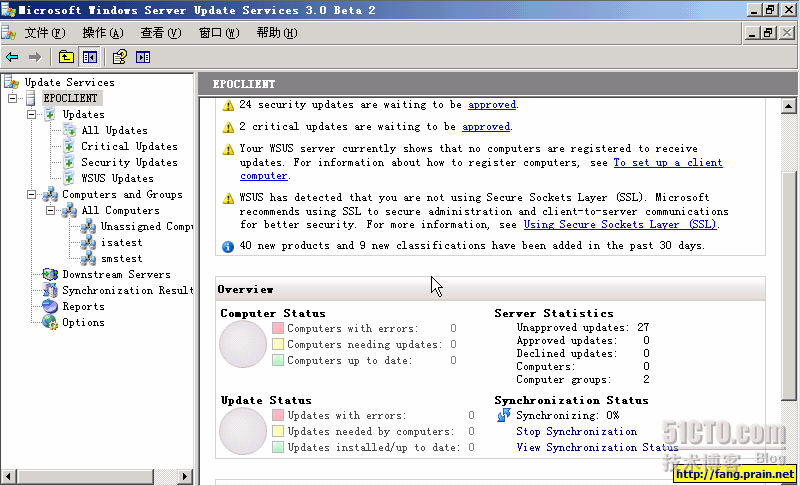Click the All Computers group icon

[69, 210]
